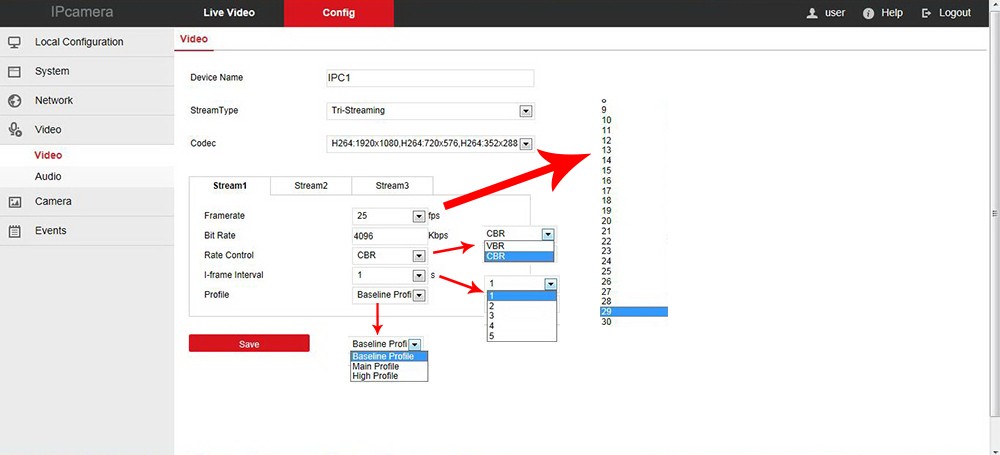Viewport: 1000px width, 455px height.
Task: Expand the Codec resolution dropdown
Action: 526,144
